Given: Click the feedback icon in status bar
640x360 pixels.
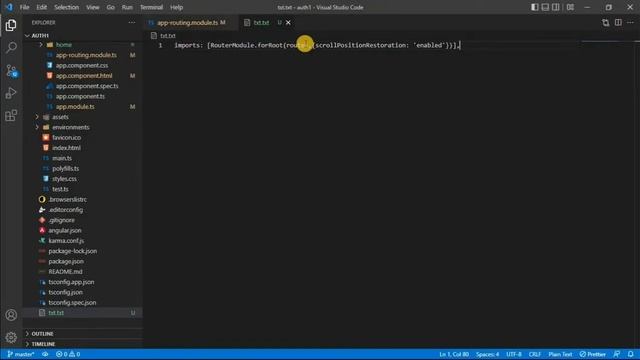Looking at the screenshot, I should coord(617,354).
